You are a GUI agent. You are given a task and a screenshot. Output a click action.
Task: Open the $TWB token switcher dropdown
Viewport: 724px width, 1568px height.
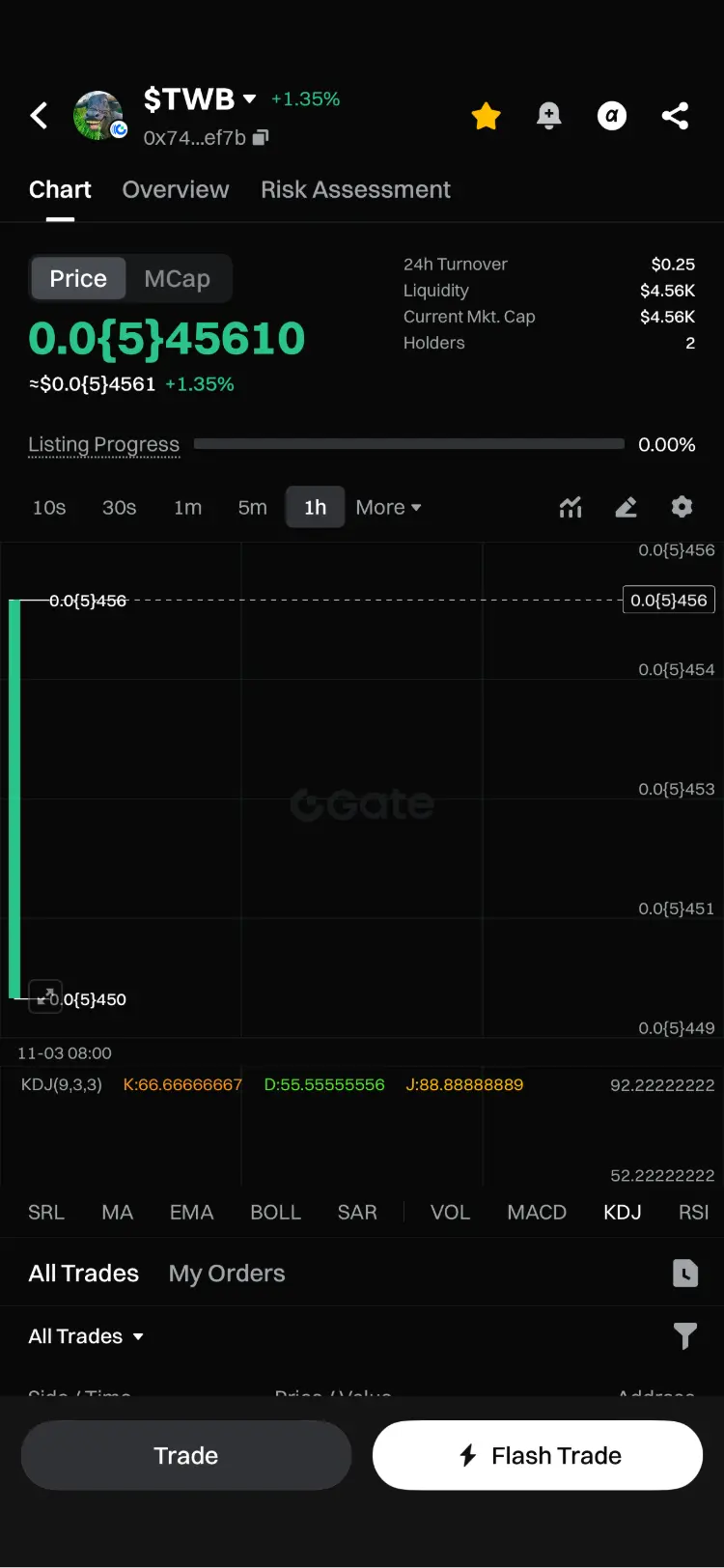coord(249,98)
